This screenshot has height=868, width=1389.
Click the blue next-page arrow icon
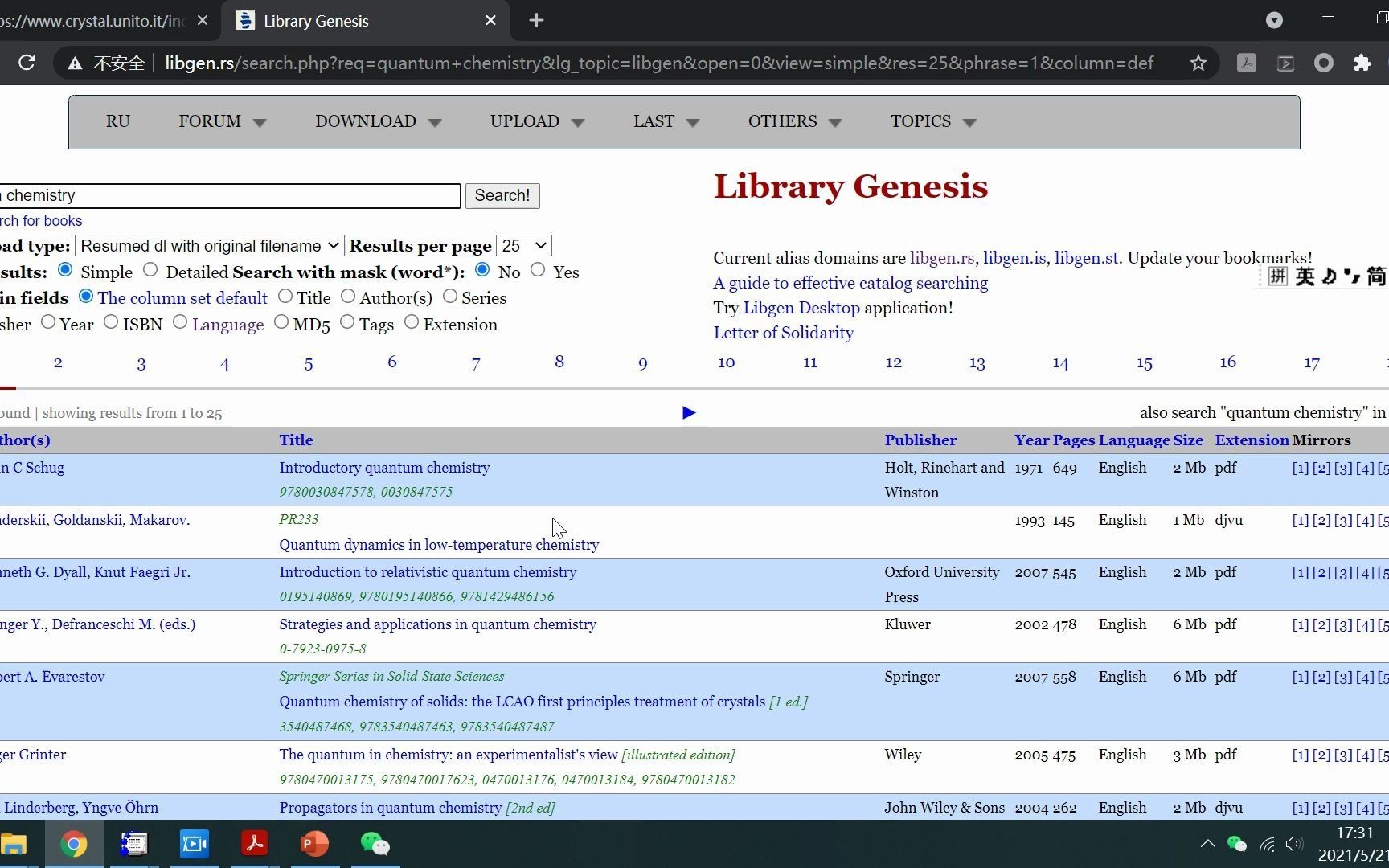(x=689, y=412)
